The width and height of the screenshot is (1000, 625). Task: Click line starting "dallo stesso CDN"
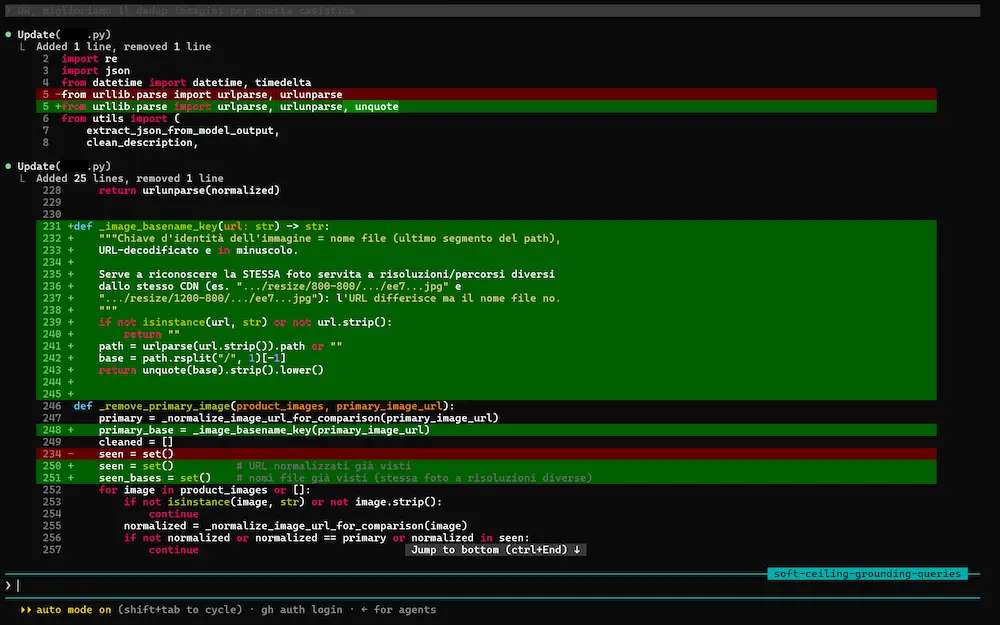pos(487,286)
